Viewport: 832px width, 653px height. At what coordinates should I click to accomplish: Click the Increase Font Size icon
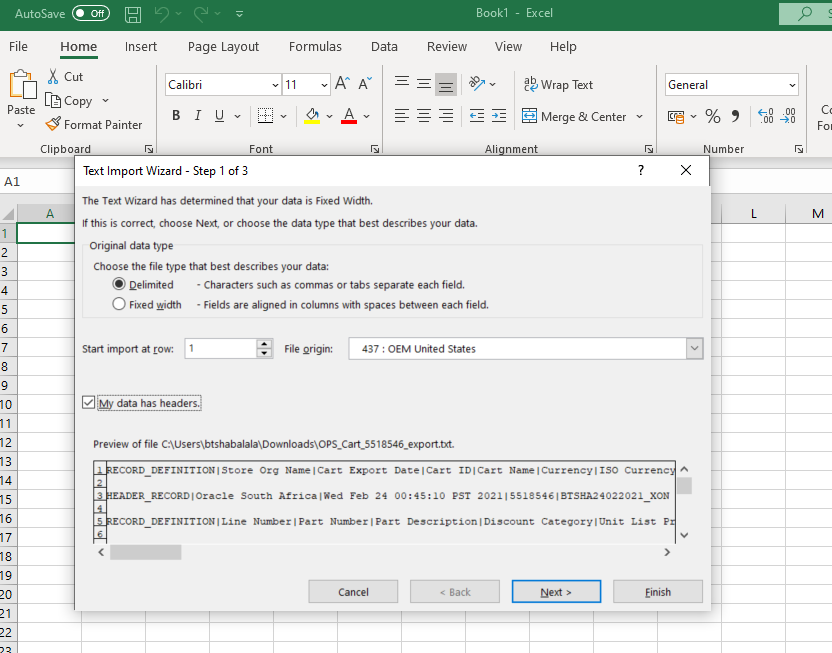pyautogui.click(x=342, y=85)
